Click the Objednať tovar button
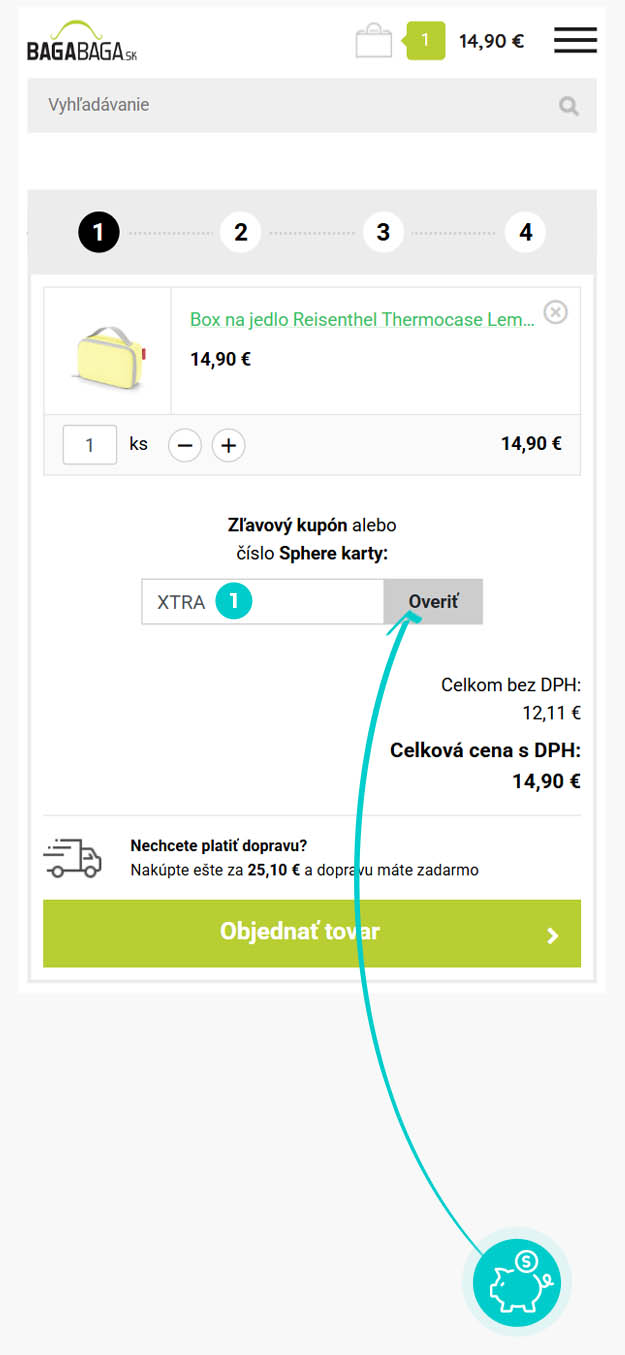 [312, 933]
